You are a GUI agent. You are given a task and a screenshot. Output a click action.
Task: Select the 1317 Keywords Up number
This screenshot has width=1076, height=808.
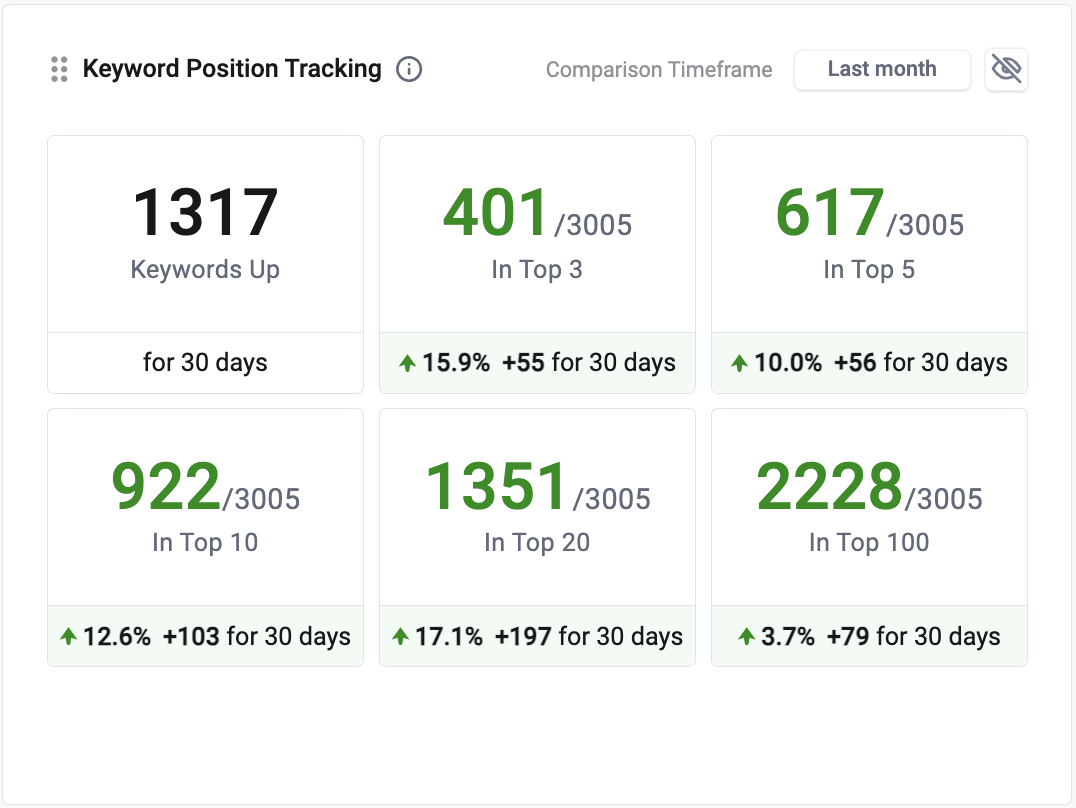pos(205,213)
